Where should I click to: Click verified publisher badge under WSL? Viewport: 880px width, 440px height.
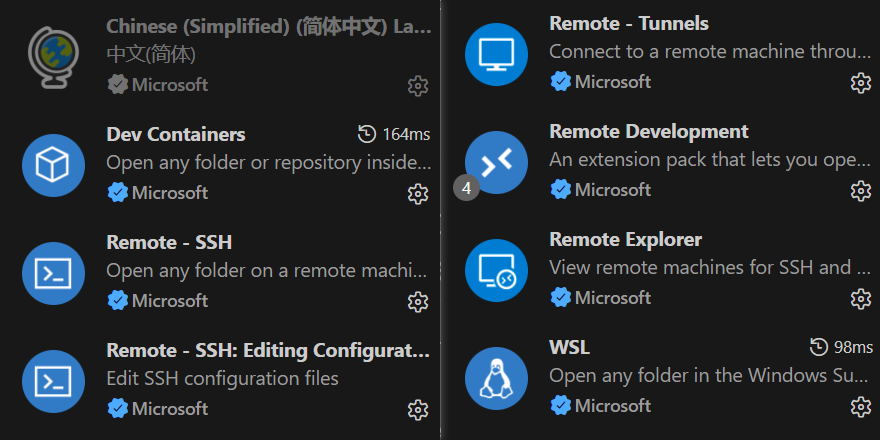[561, 405]
